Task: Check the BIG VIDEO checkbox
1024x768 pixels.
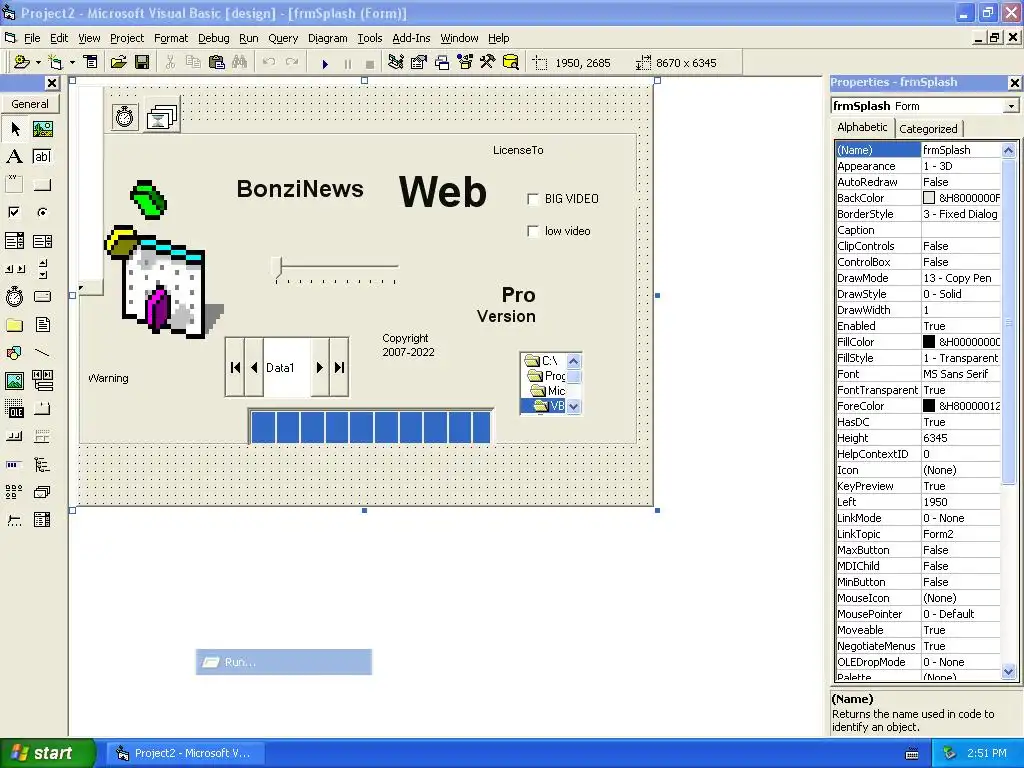Action: coord(533,199)
